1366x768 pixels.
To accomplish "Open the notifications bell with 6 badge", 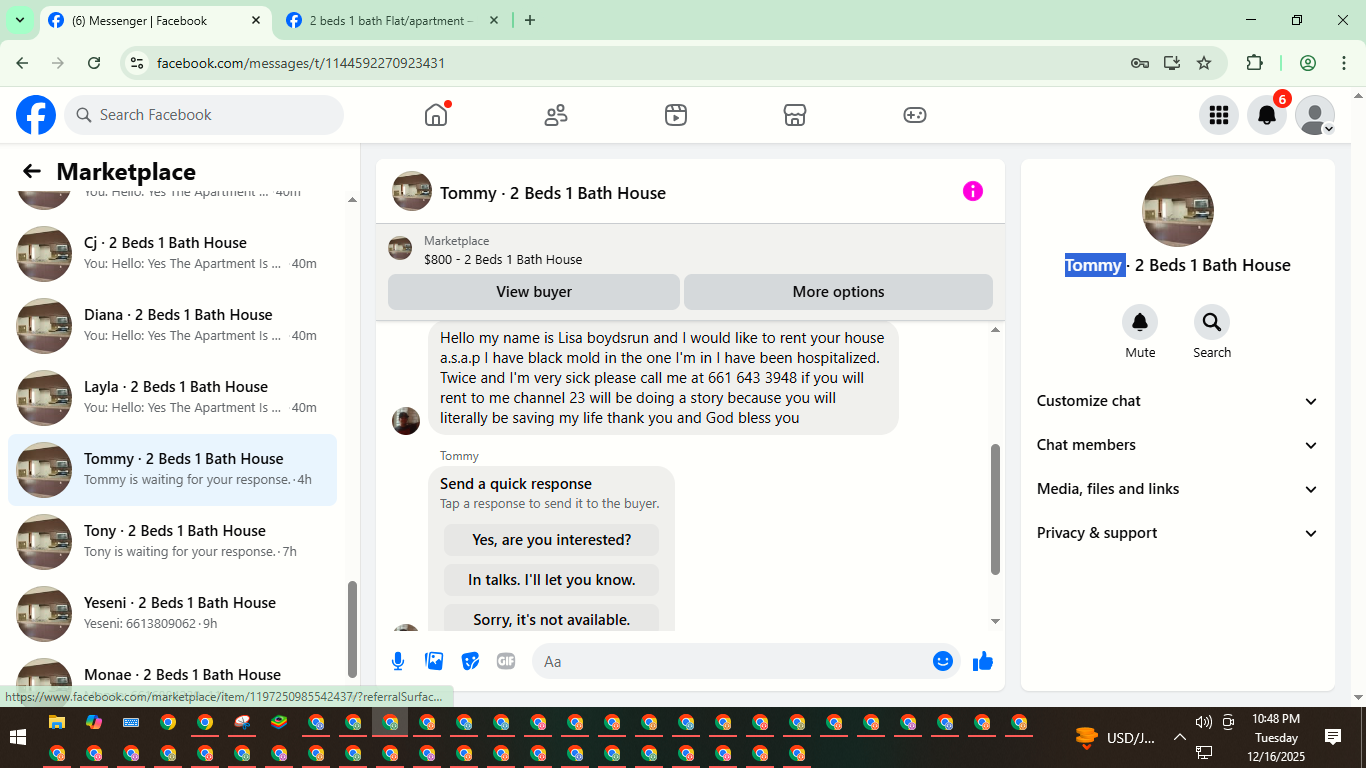I will 1267,115.
